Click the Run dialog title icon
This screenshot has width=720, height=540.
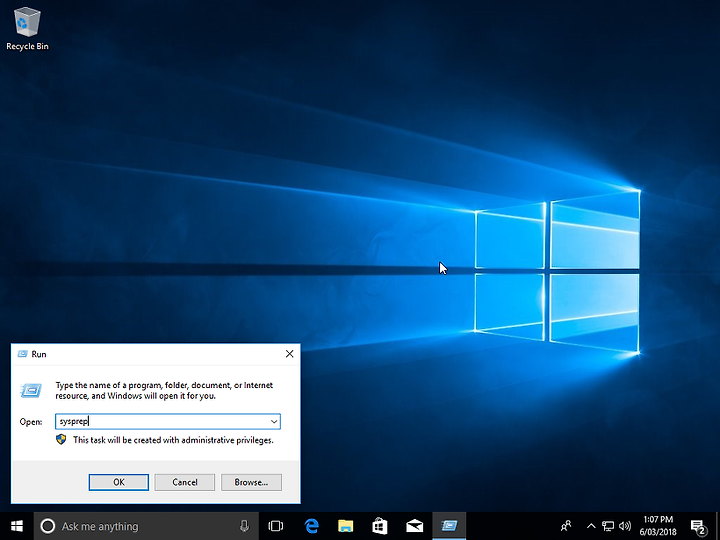[22, 354]
